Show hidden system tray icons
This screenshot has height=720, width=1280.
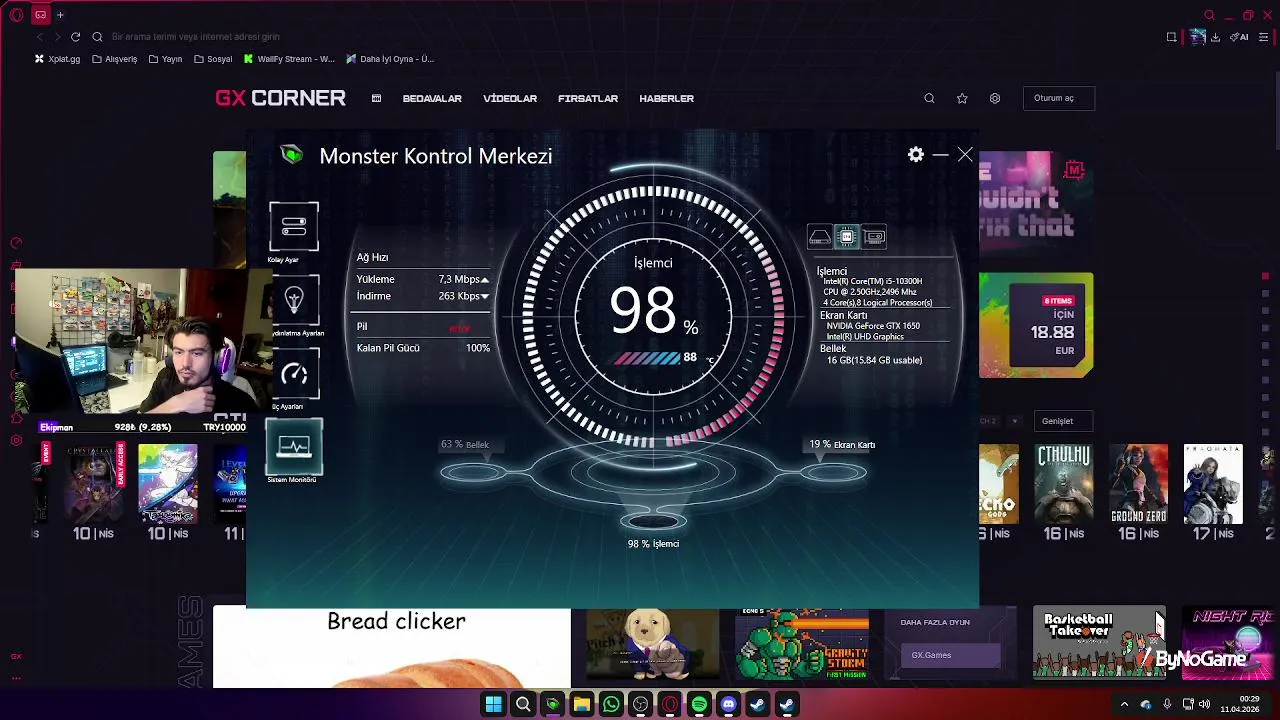1124,705
